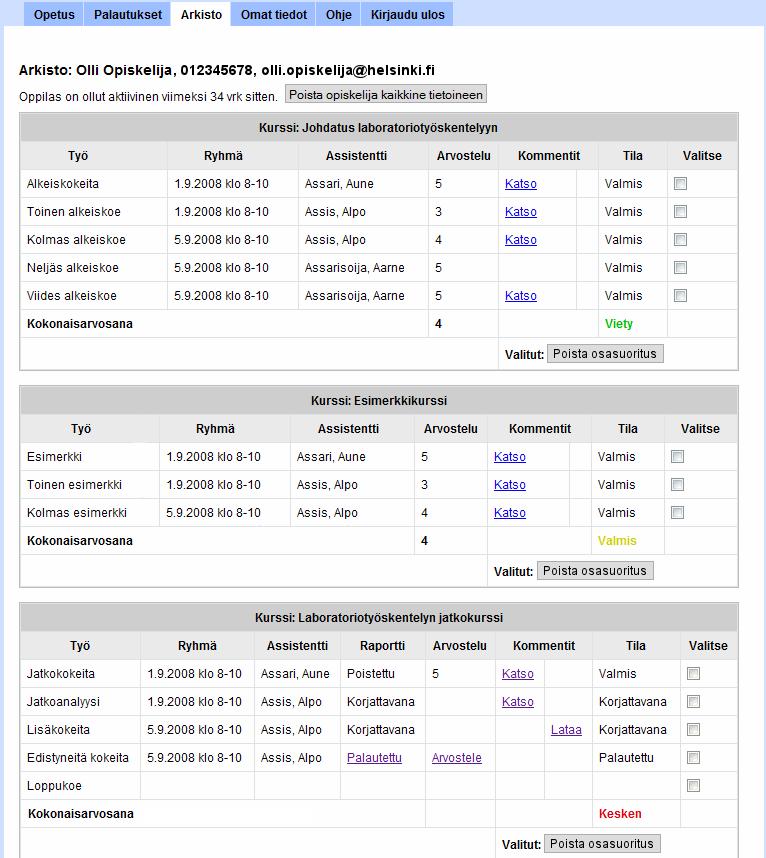Screen dimensions: 766x858
Task: Click the Kurssi: Esimerkkikurssi header
Action: 379,401
